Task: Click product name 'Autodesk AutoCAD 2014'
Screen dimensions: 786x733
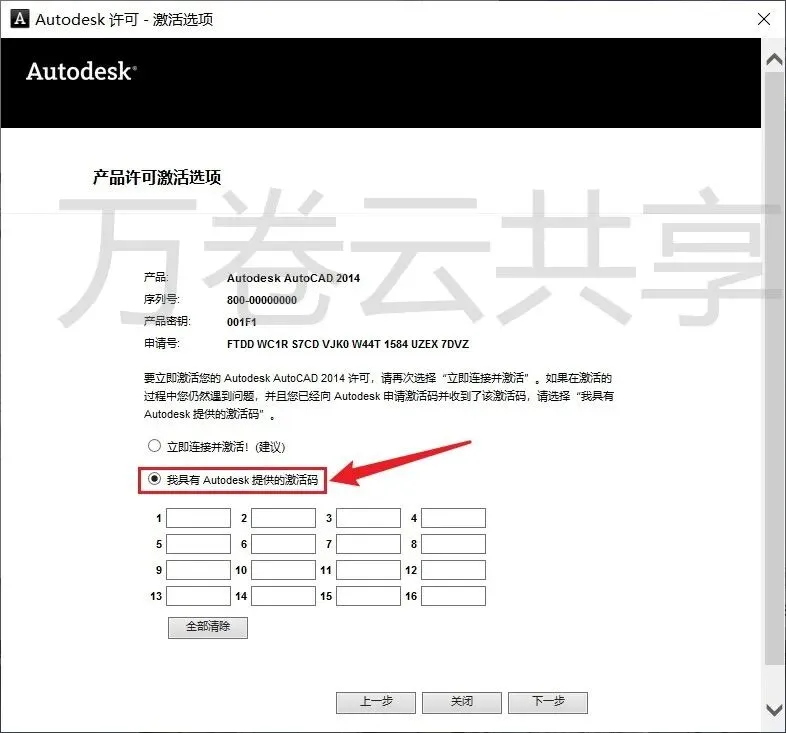Action: click(293, 278)
